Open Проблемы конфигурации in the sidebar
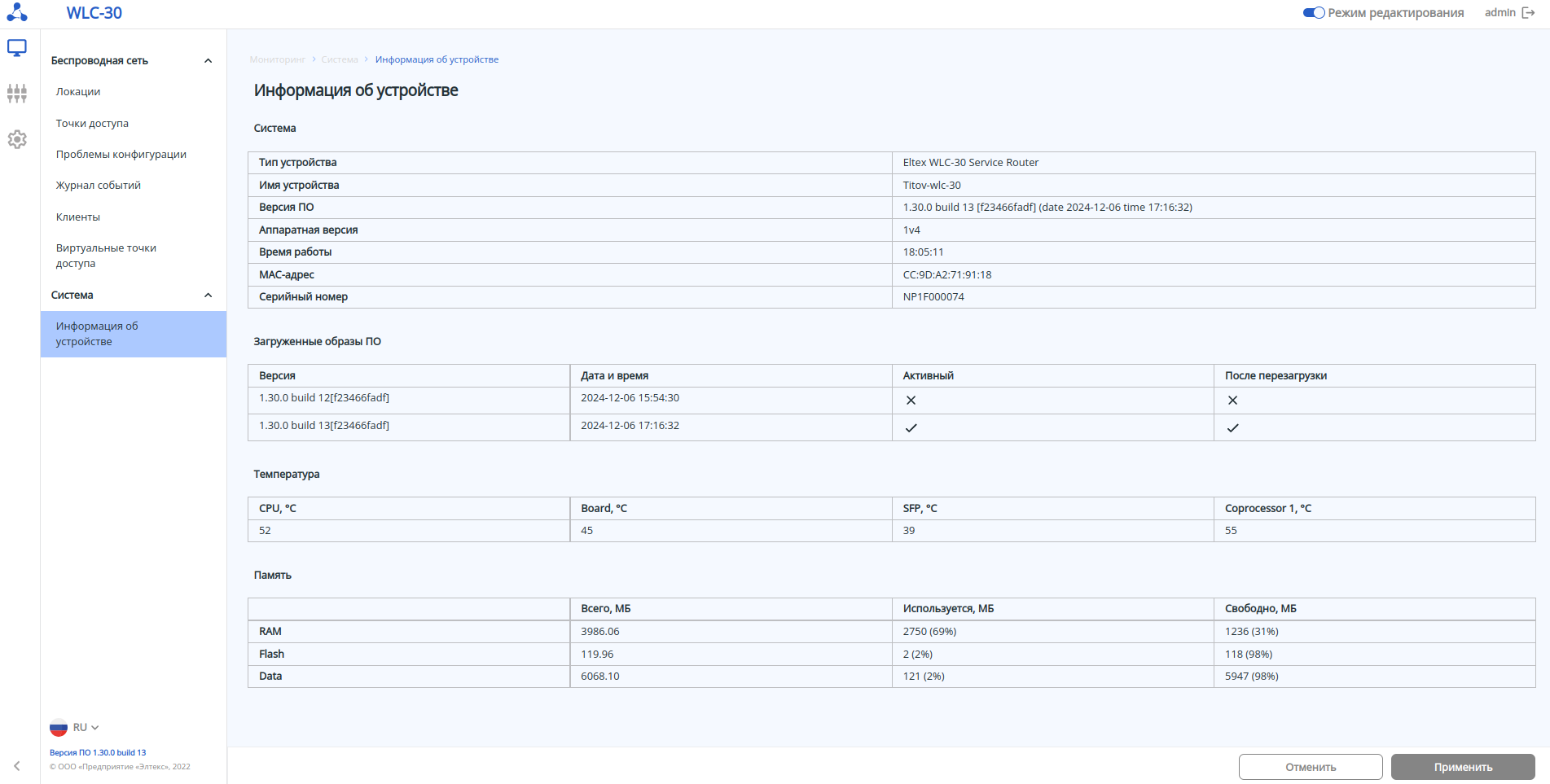Screen dimensions: 1550x784 click(121, 155)
